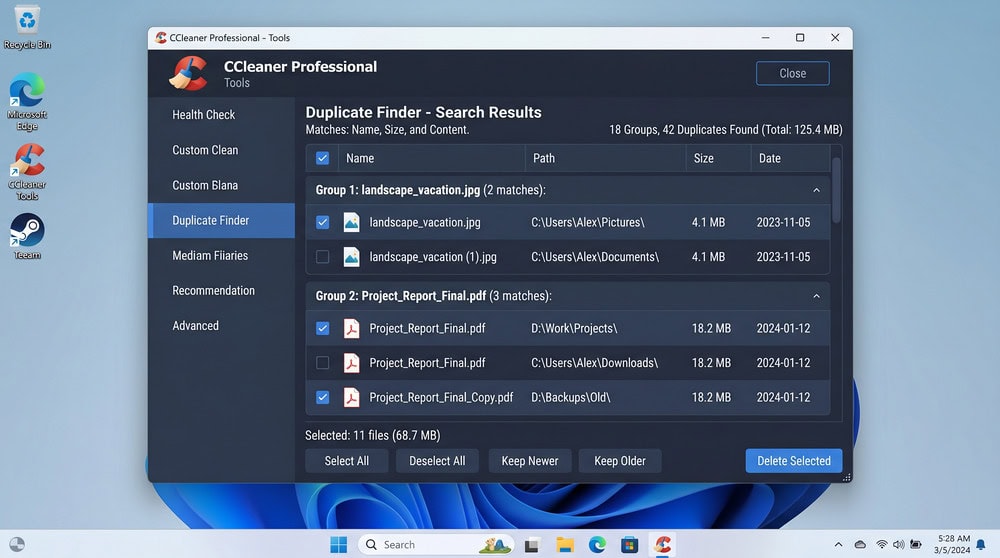Click the CCleaner title bar icon
This screenshot has width=1000, height=558.
[161, 38]
